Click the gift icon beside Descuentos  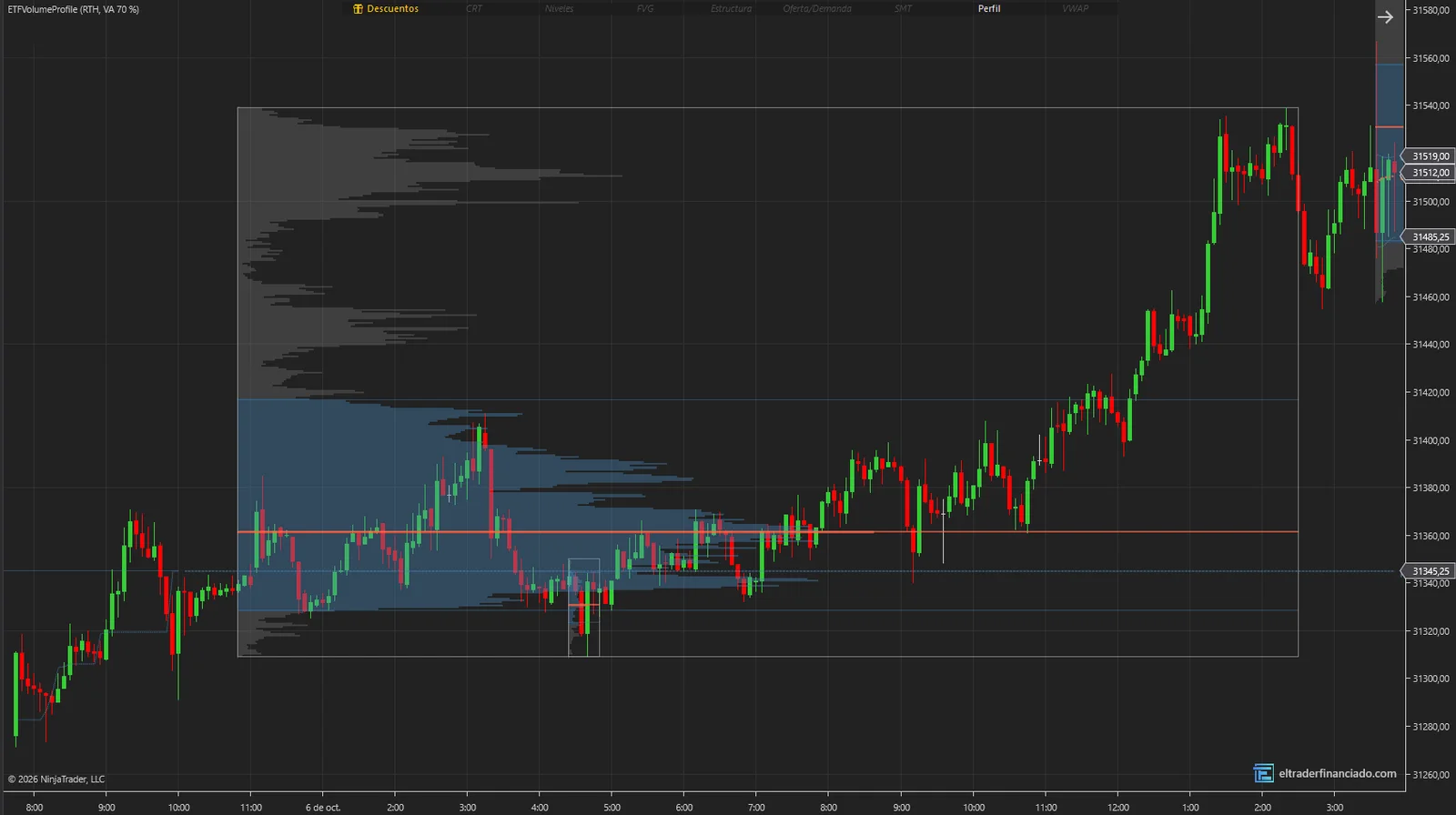pos(358,9)
